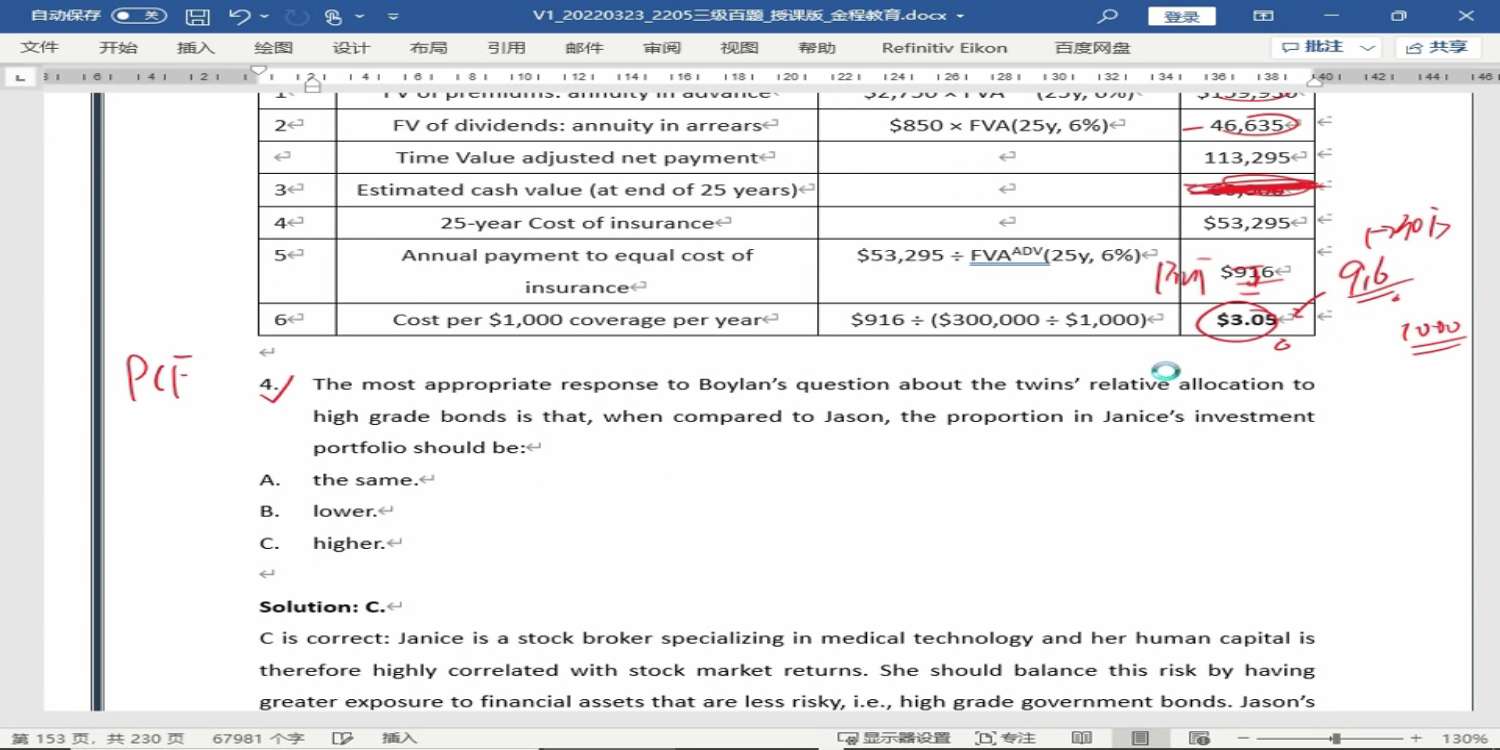
Task: Open 显示器设置 display settings
Action: point(896,738)
